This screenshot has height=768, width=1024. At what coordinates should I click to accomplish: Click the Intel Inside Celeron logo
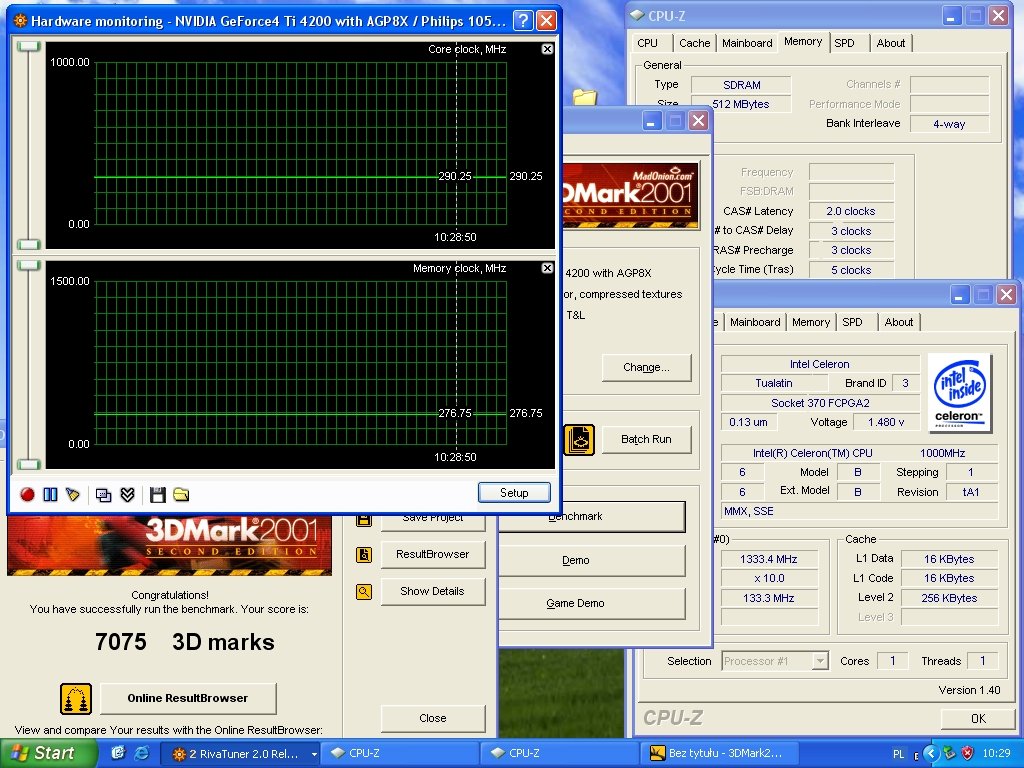pyautogui.click(x=959, y=392)
